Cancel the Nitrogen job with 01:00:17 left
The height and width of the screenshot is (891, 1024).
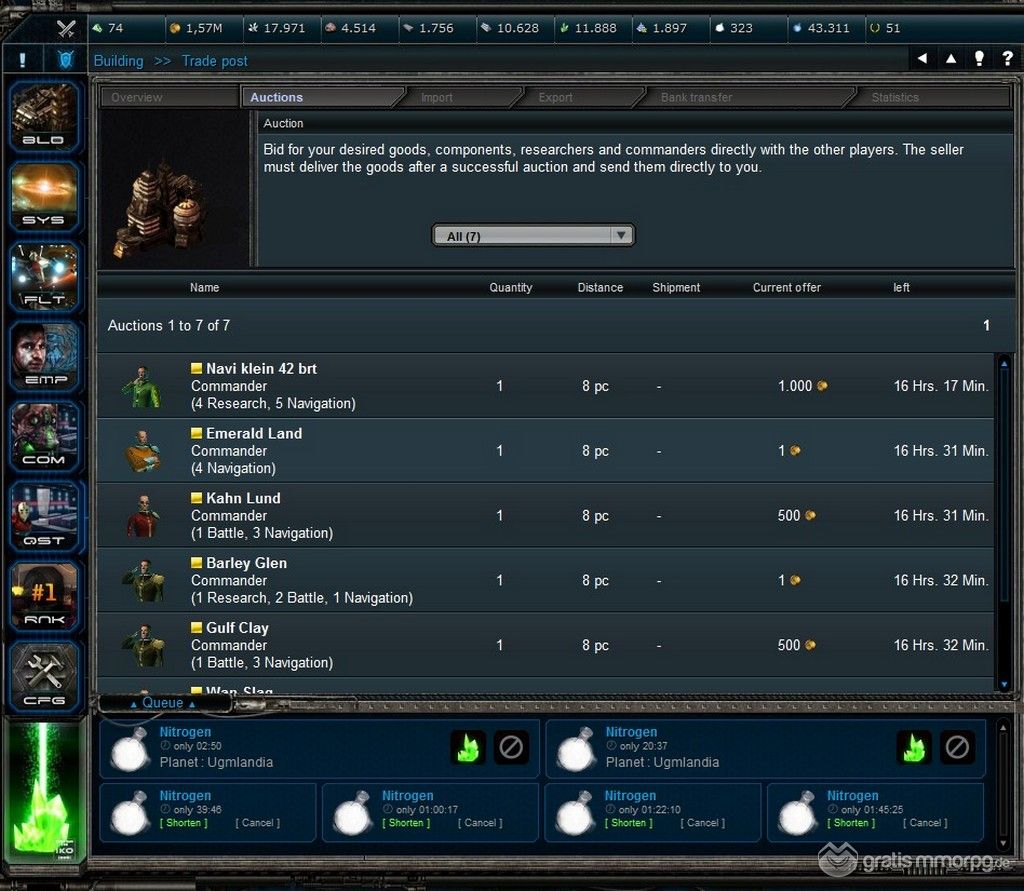(480, 823)
